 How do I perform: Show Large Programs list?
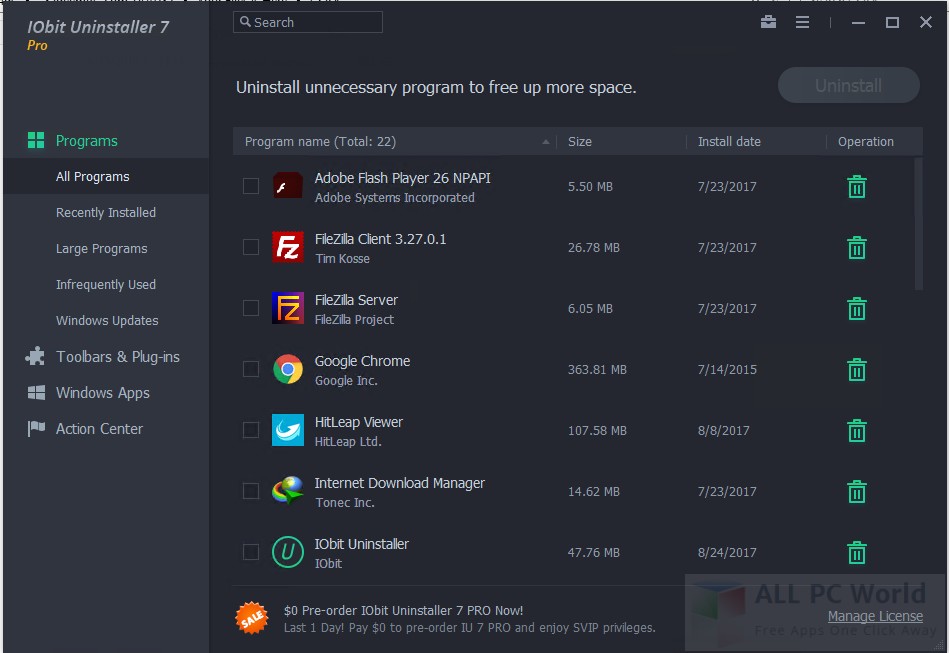pos(102,249)
